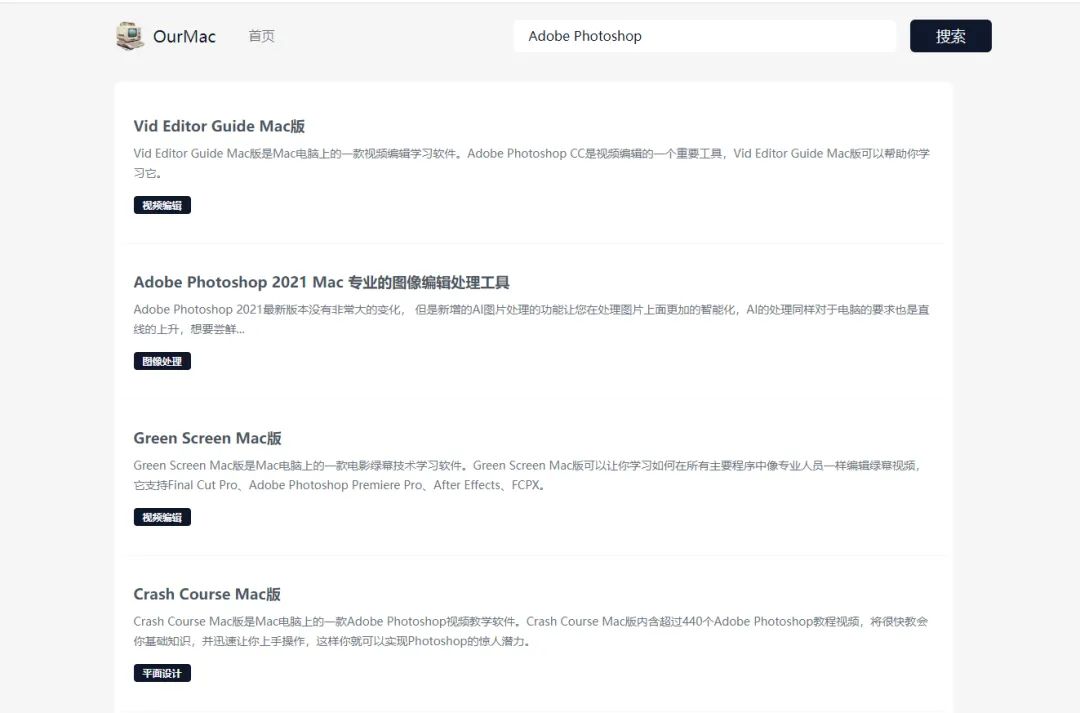Click the 视频编辑 tag under Vid Editor Guide
The width and height of the screenshot is (1080, 713).
click(x=162, y=205)
